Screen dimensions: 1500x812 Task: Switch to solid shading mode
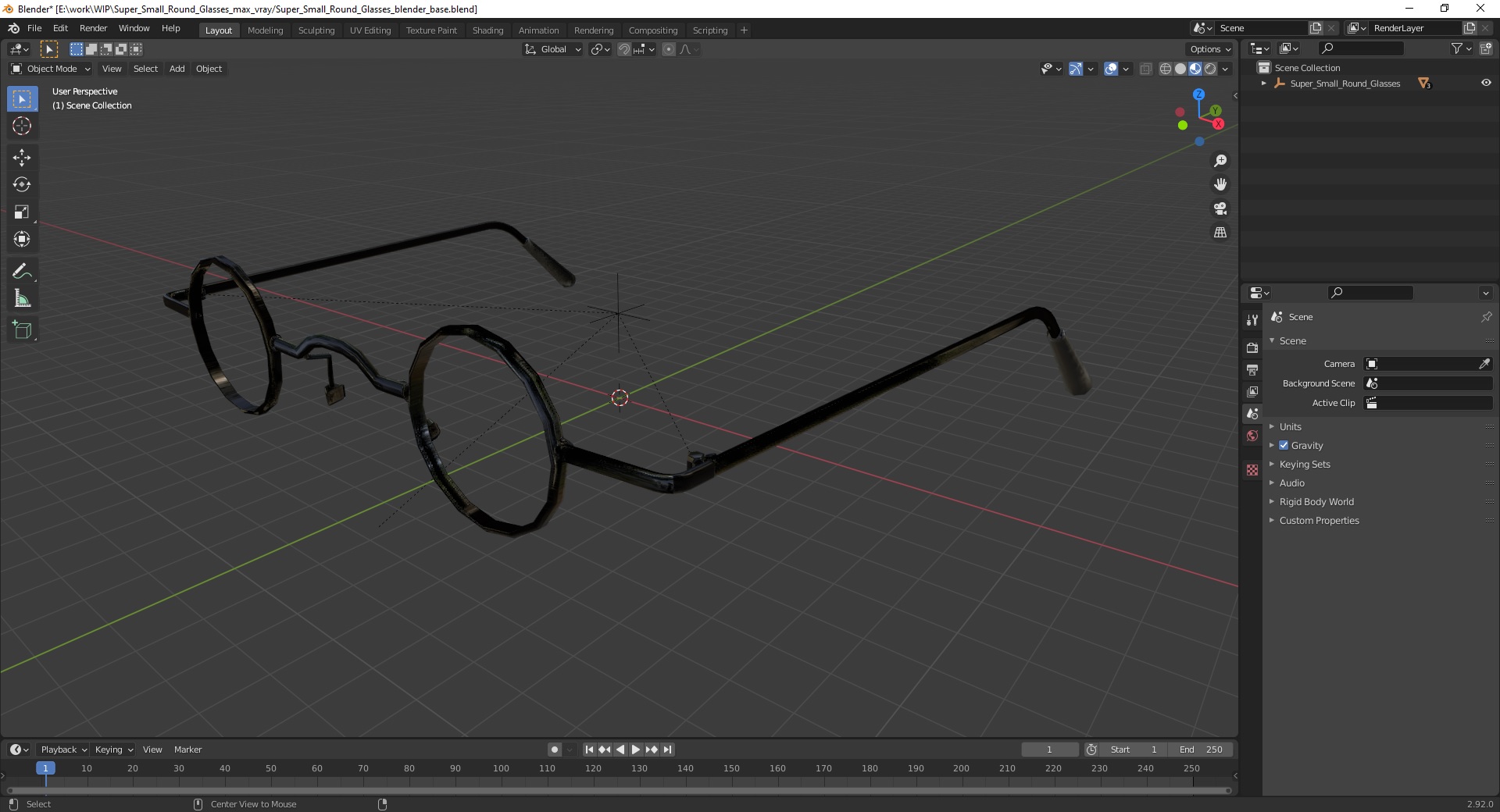tap(1180, 69)
